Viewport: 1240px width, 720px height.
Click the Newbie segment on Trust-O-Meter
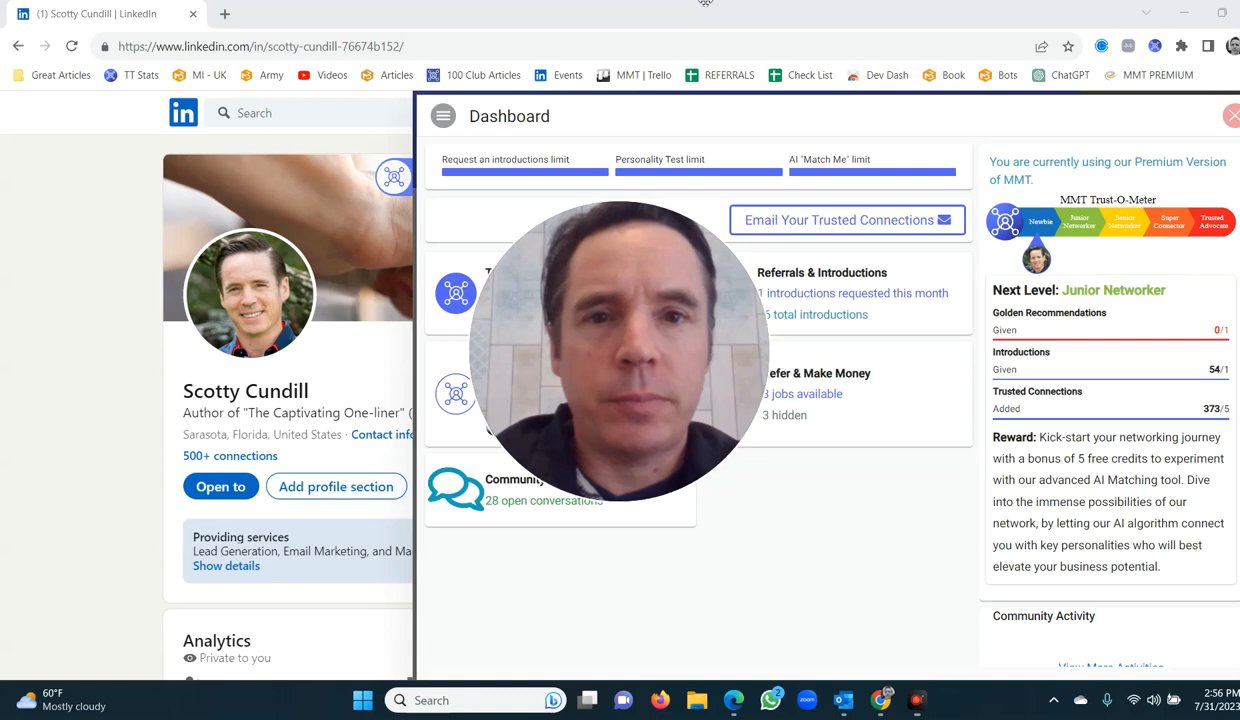1040,221
